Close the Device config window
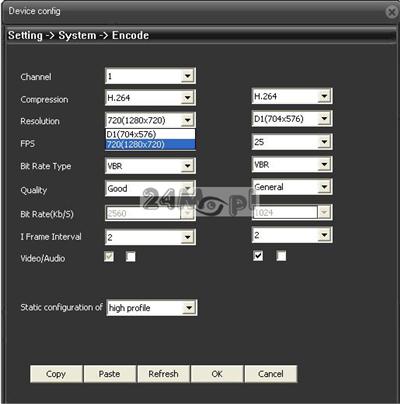The image size is (400, 404). 392,12
